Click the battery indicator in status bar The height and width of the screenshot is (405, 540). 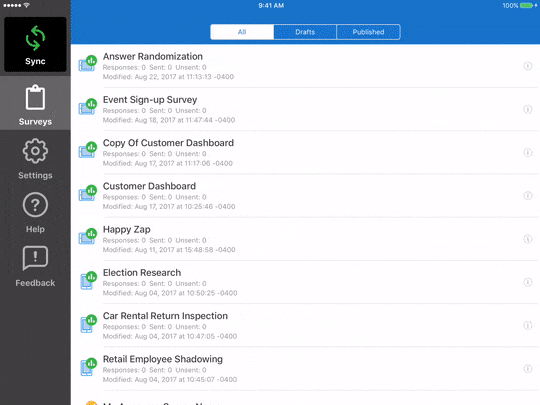(526, 6)
